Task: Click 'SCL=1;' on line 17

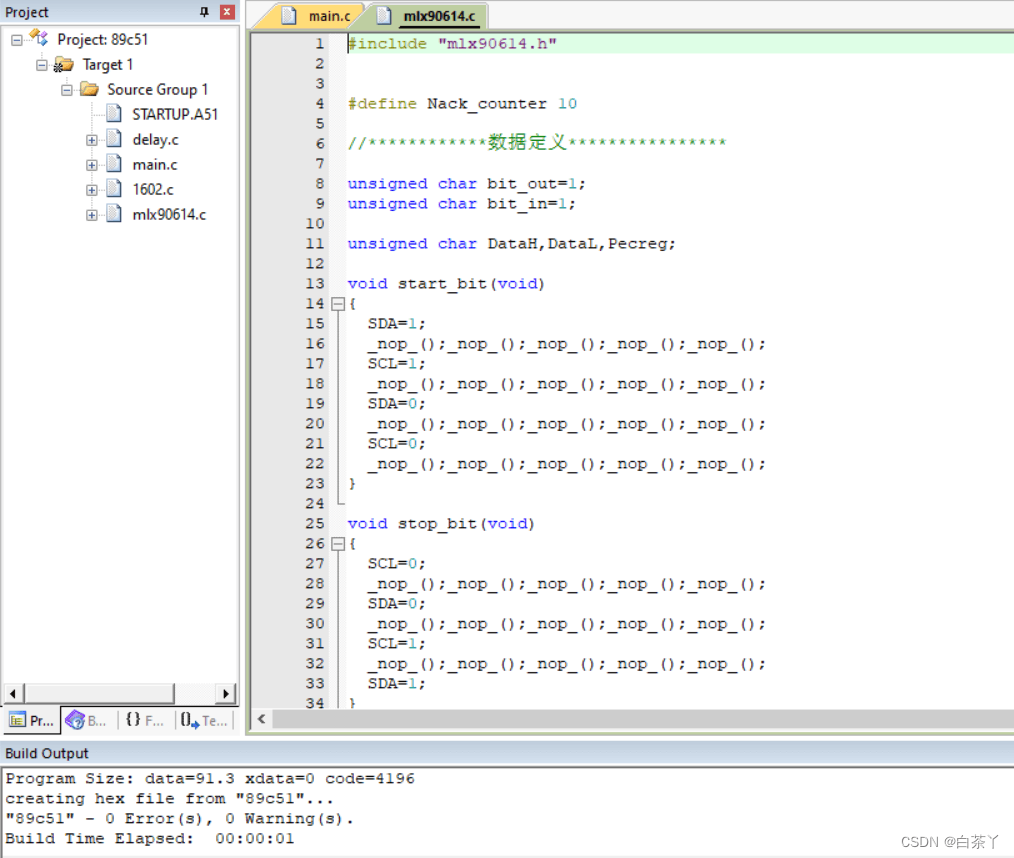Action: [396, 364]
